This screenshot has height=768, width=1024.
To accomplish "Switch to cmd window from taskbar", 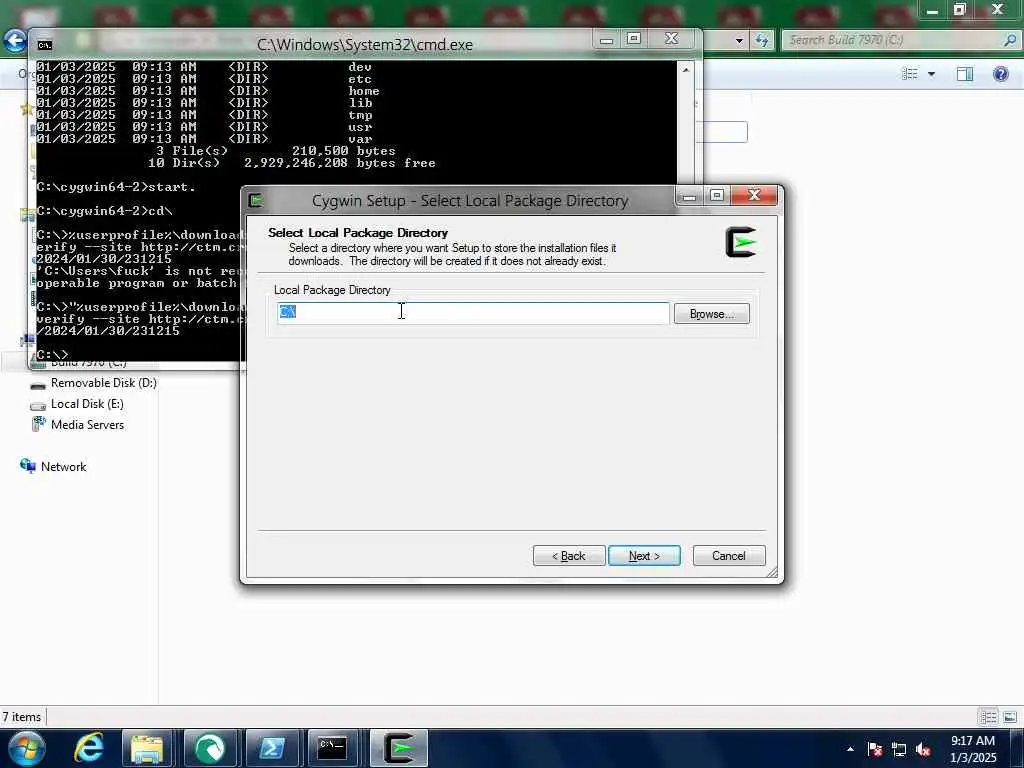I will tap(332, 748).
